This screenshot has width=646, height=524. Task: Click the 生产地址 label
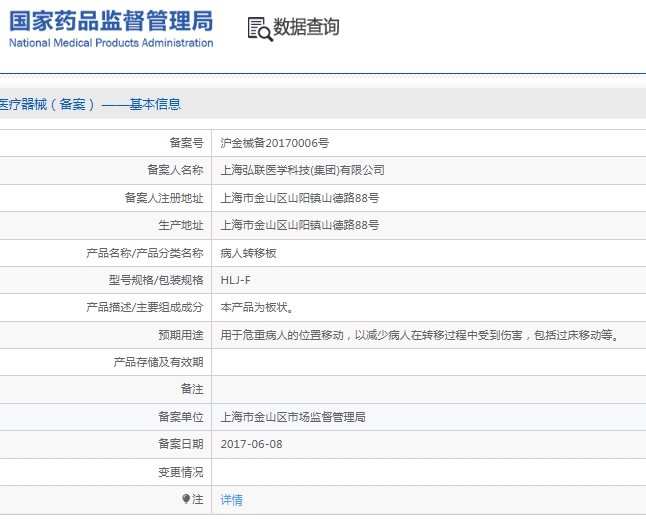tap(181, 225)
